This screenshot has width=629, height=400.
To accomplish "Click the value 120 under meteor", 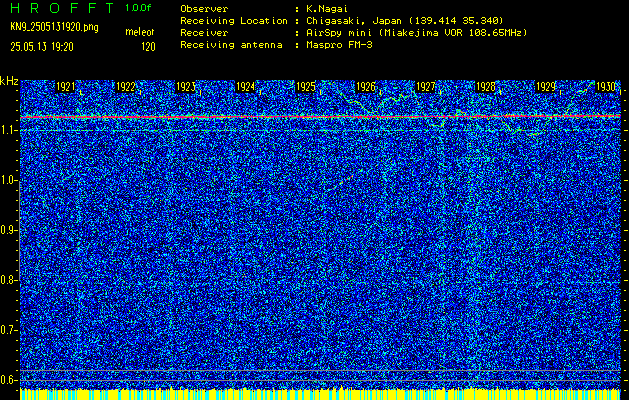I will (x=148, y=47).
